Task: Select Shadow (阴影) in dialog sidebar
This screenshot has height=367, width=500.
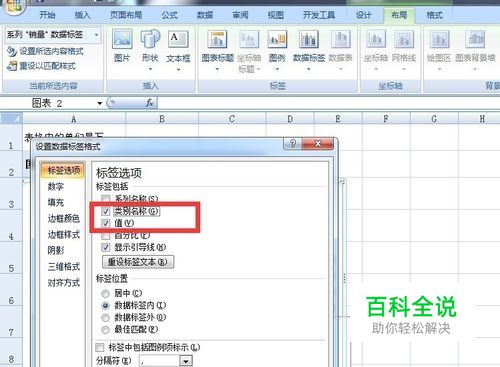Action: [x=55, y=250]
